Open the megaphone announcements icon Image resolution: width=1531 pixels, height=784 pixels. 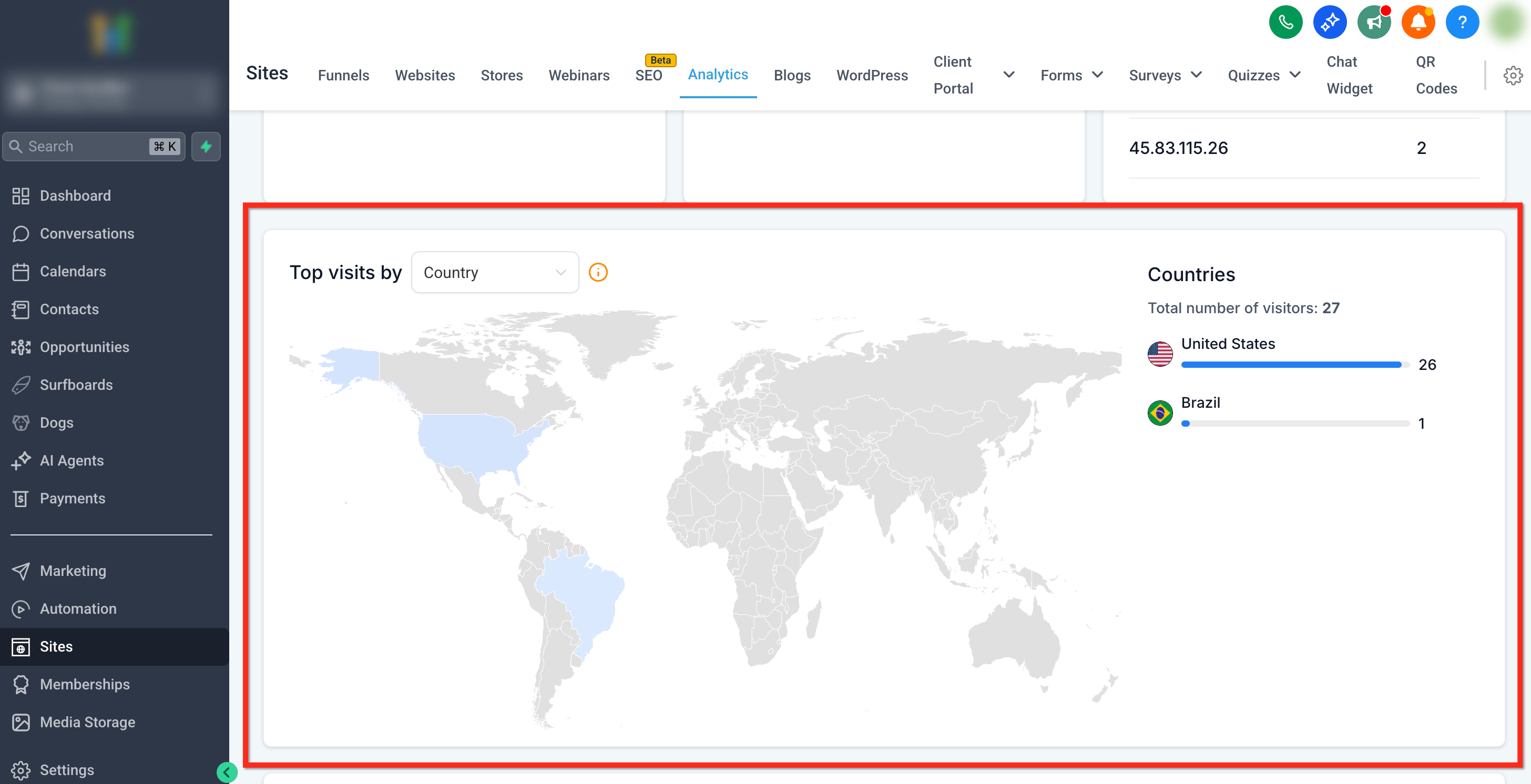point(1373,23)
